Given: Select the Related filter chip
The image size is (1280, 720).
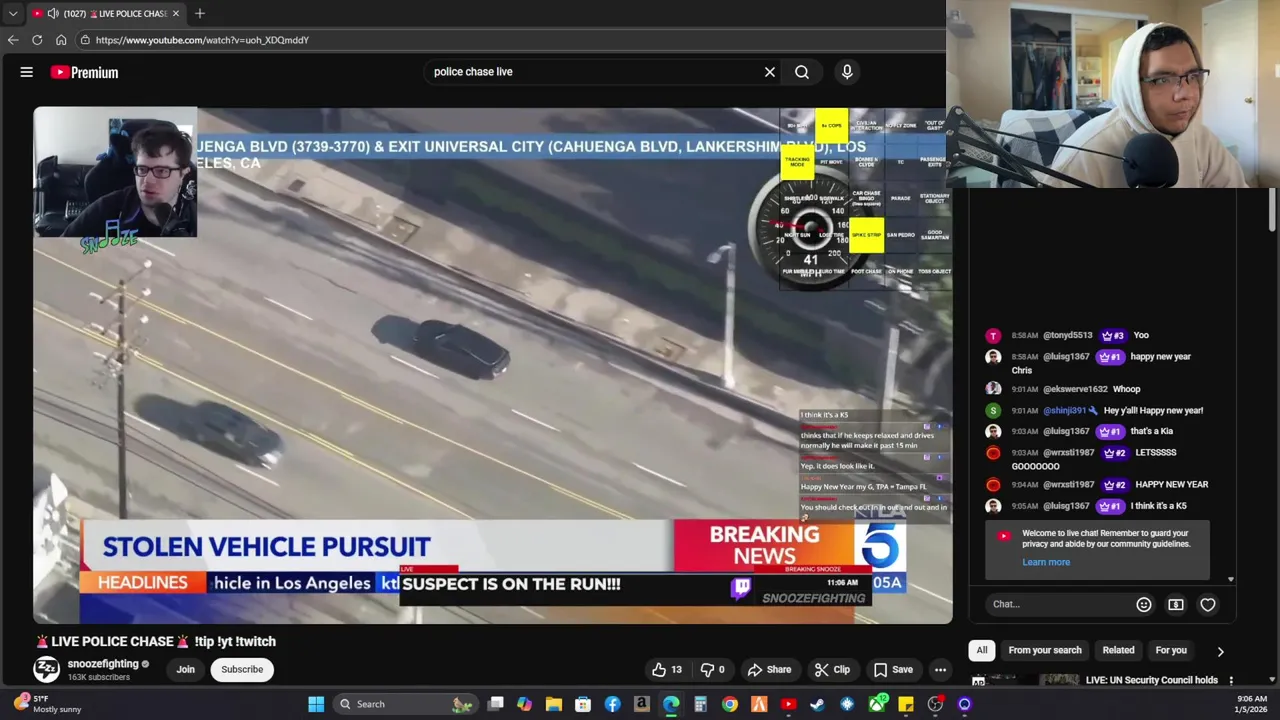Looking at the screenshot, I should tap(1118, 650).
